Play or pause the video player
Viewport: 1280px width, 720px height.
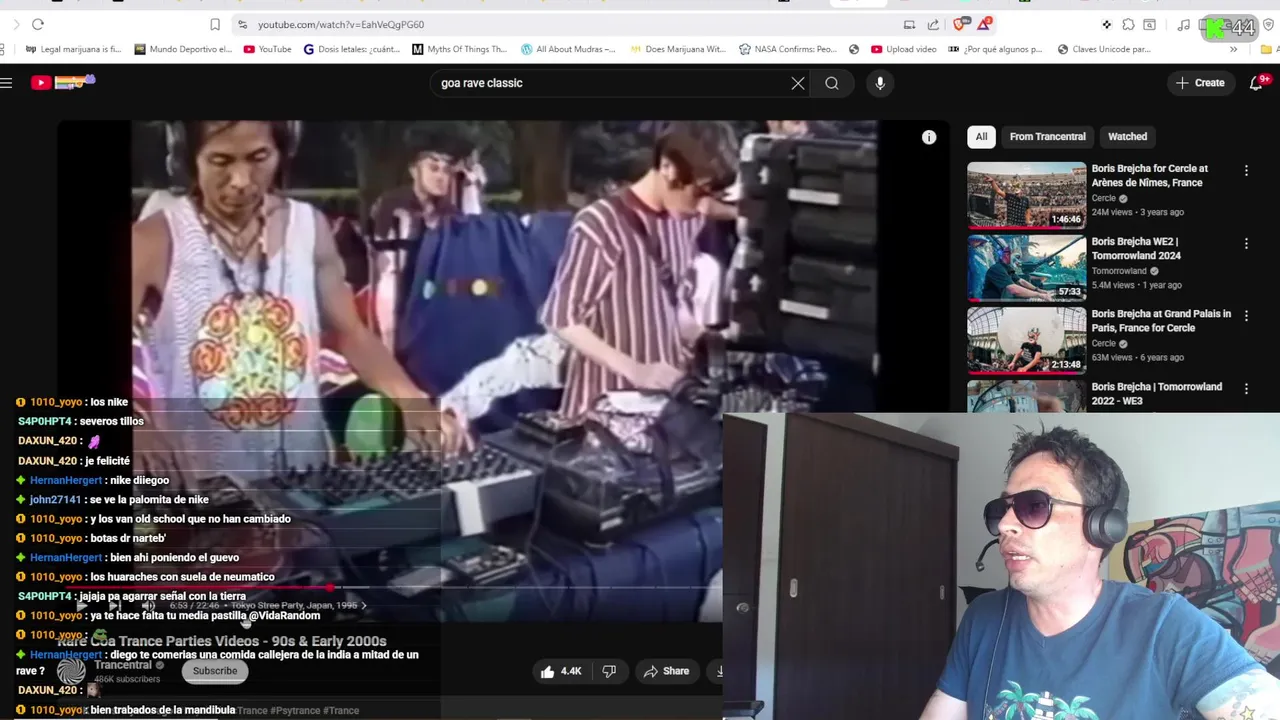[82, 605]
